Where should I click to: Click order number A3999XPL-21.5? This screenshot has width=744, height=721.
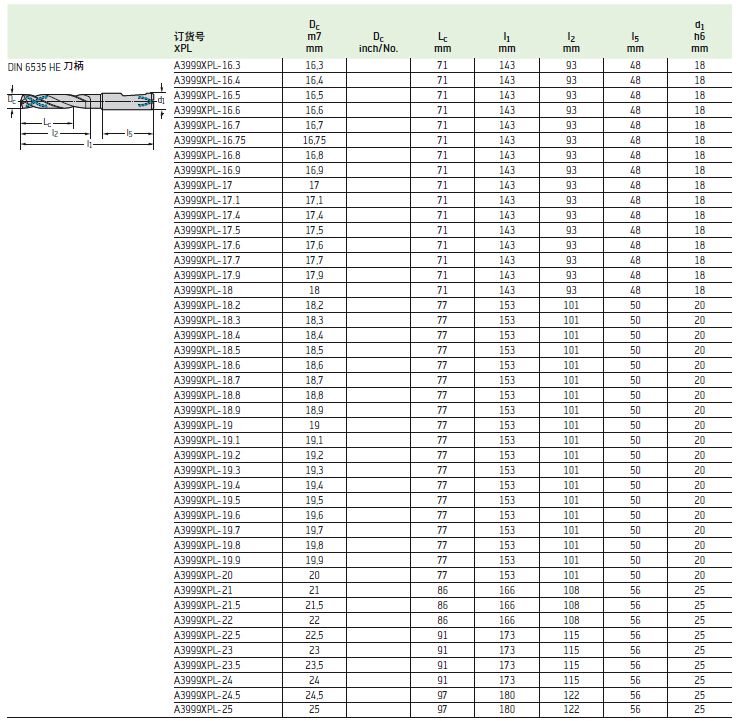pyautogui.click(x=207, y=605)
